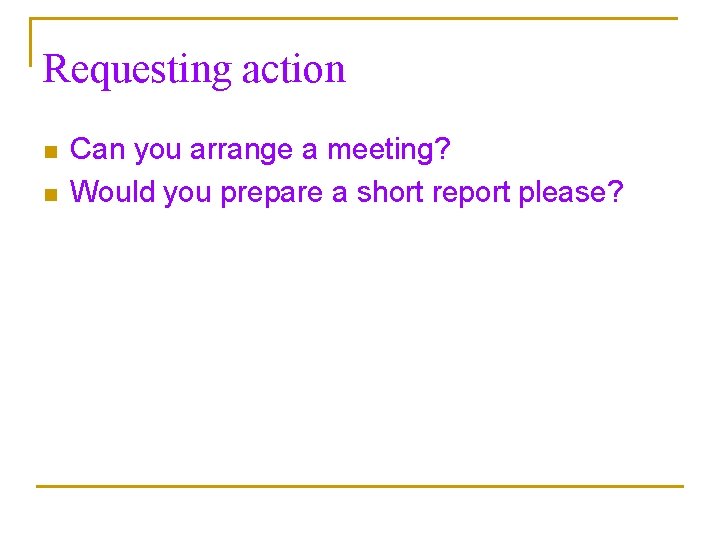This screenshot has width=720, height=540.
Task: Click the word 'Can' in the first bullet
Action: (x=97, y=149)
